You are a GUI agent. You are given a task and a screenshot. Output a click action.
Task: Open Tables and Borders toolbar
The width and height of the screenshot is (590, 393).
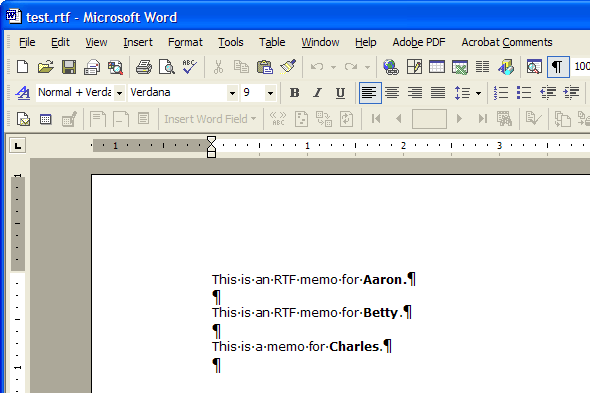click(414, 67)
